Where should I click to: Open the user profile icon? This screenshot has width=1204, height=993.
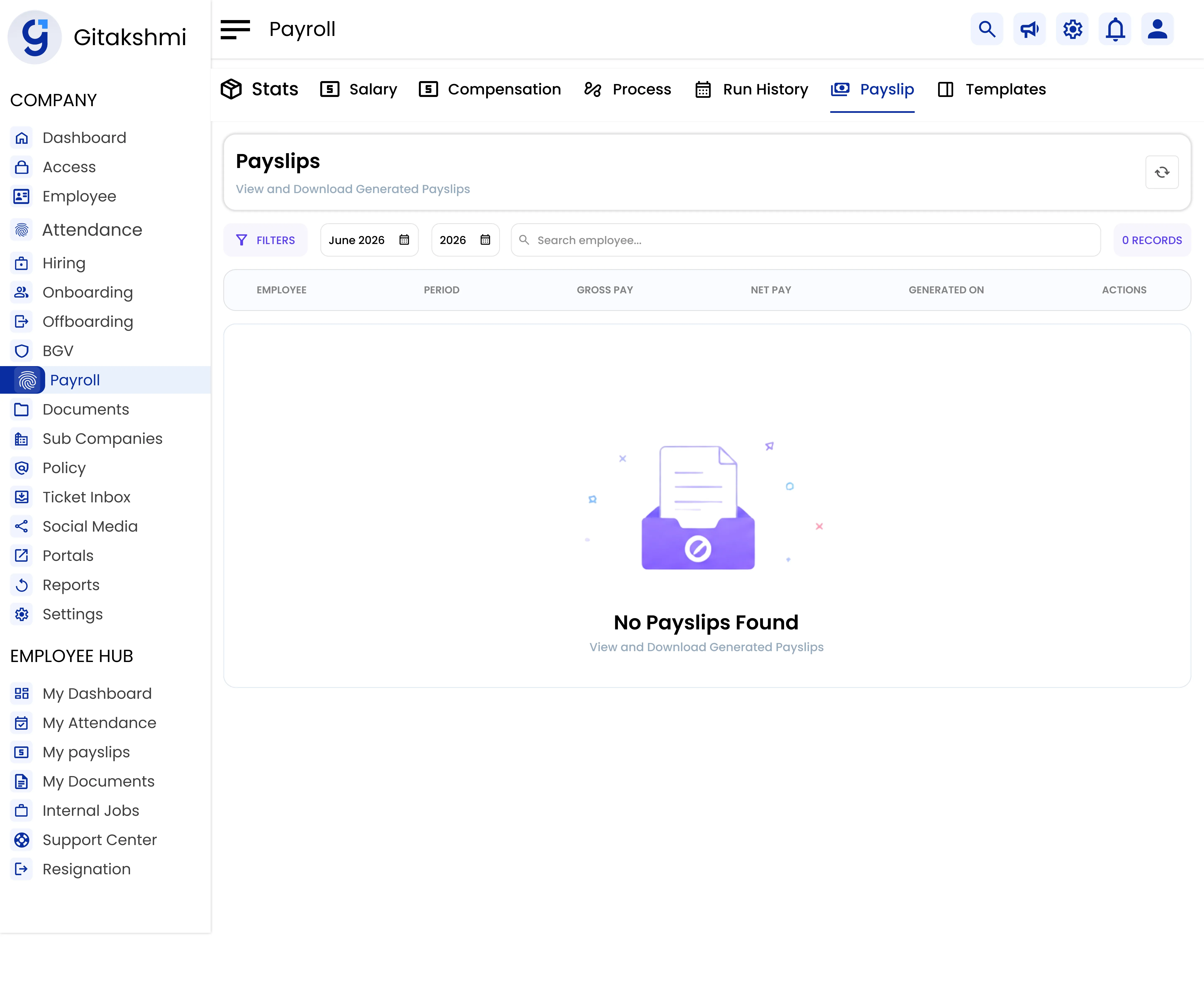coord(1158,29)
